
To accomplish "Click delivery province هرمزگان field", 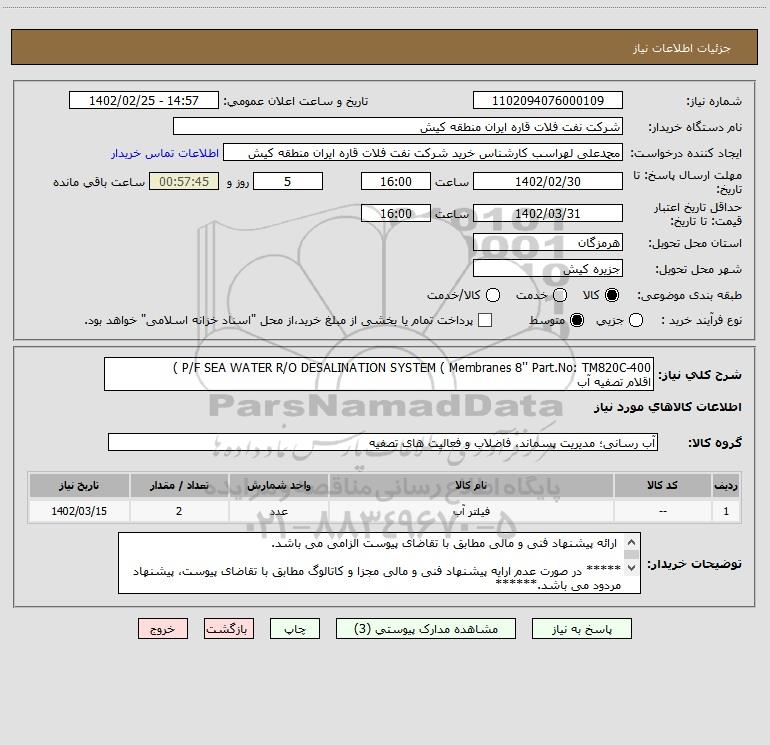I will coord(548,243).
